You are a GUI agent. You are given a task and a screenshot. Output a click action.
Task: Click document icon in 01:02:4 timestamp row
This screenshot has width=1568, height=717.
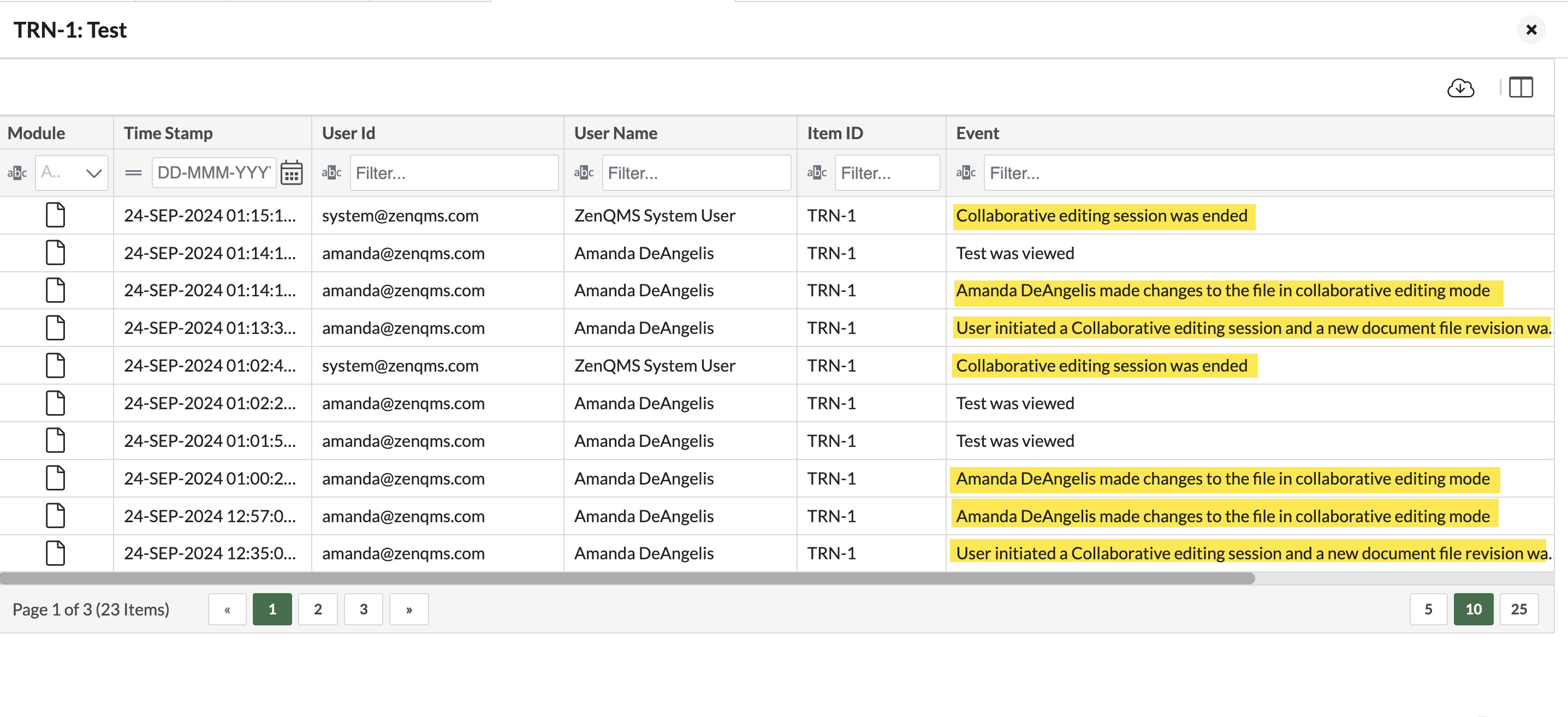tap(55, 366)
